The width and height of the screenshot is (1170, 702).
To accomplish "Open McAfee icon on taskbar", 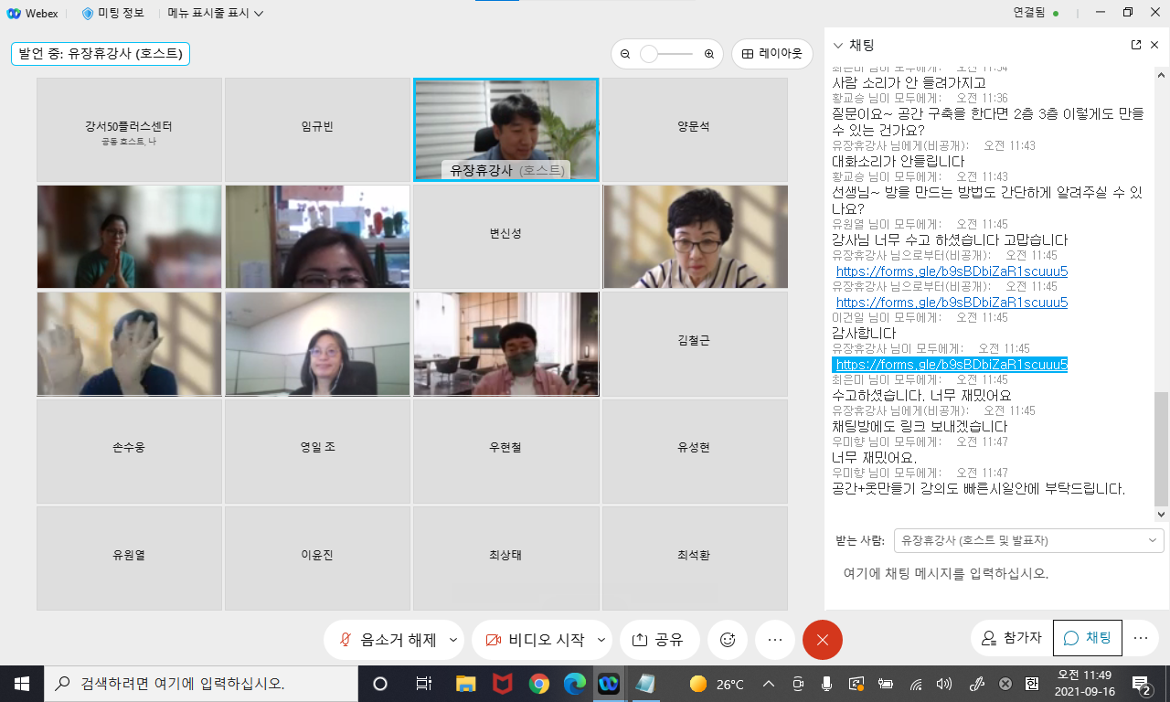I will click(x=502, y=683).
